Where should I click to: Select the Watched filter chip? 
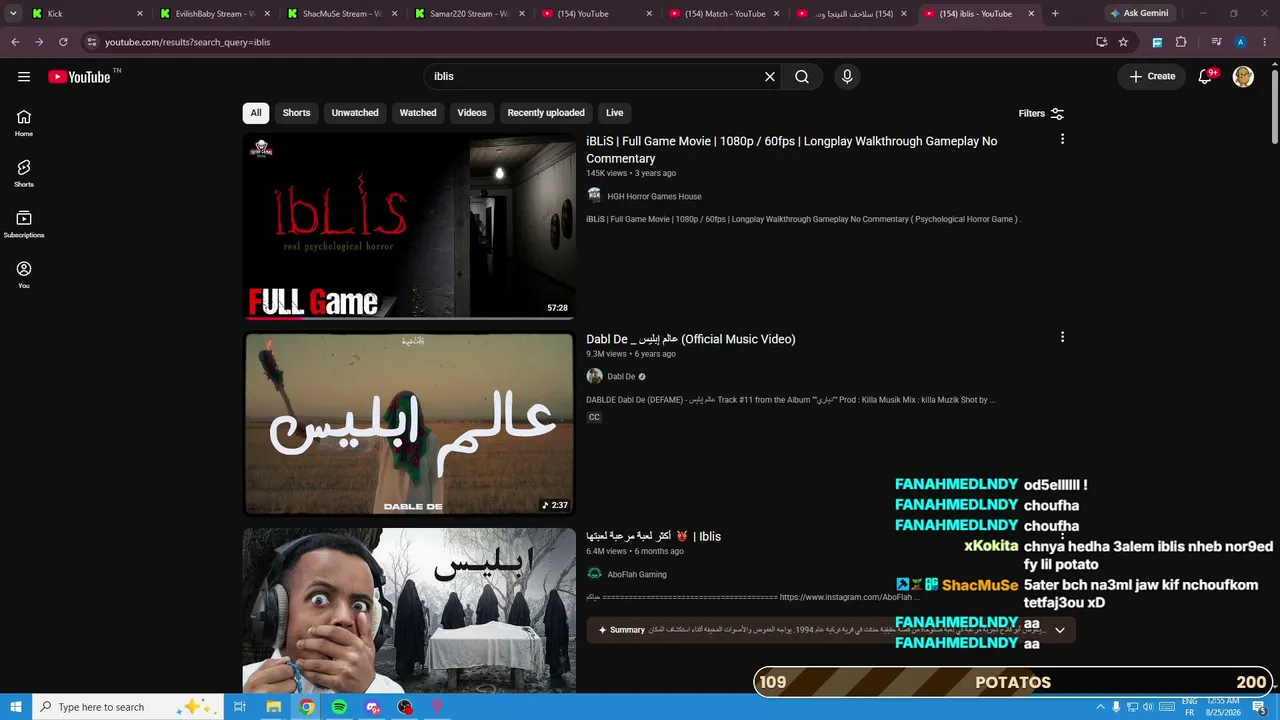(x=418, y=113)
